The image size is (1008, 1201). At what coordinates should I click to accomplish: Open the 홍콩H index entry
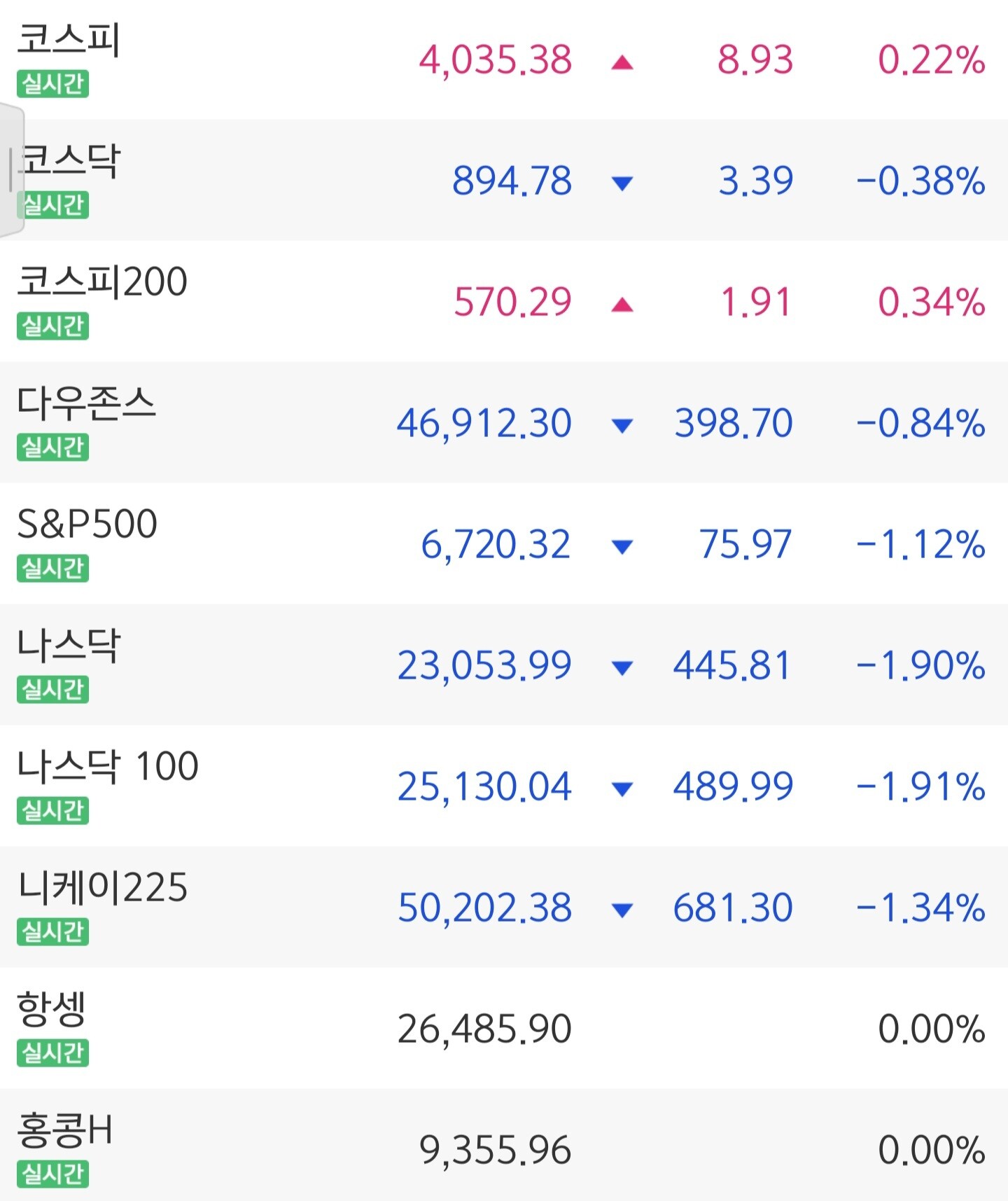coord(64,1130)
